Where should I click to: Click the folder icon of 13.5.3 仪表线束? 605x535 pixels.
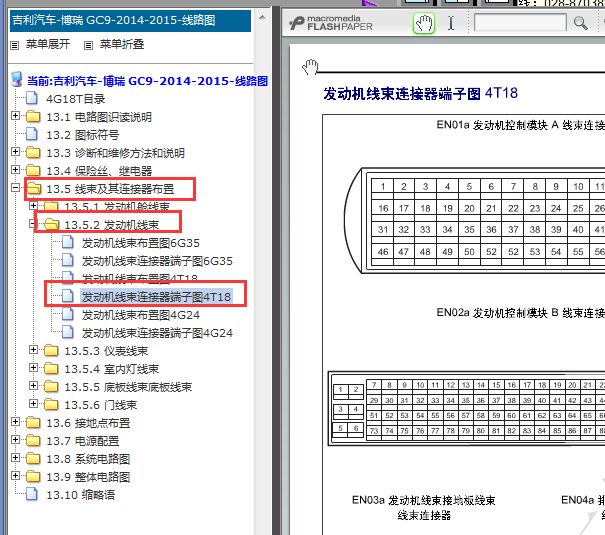coord(51,350)
